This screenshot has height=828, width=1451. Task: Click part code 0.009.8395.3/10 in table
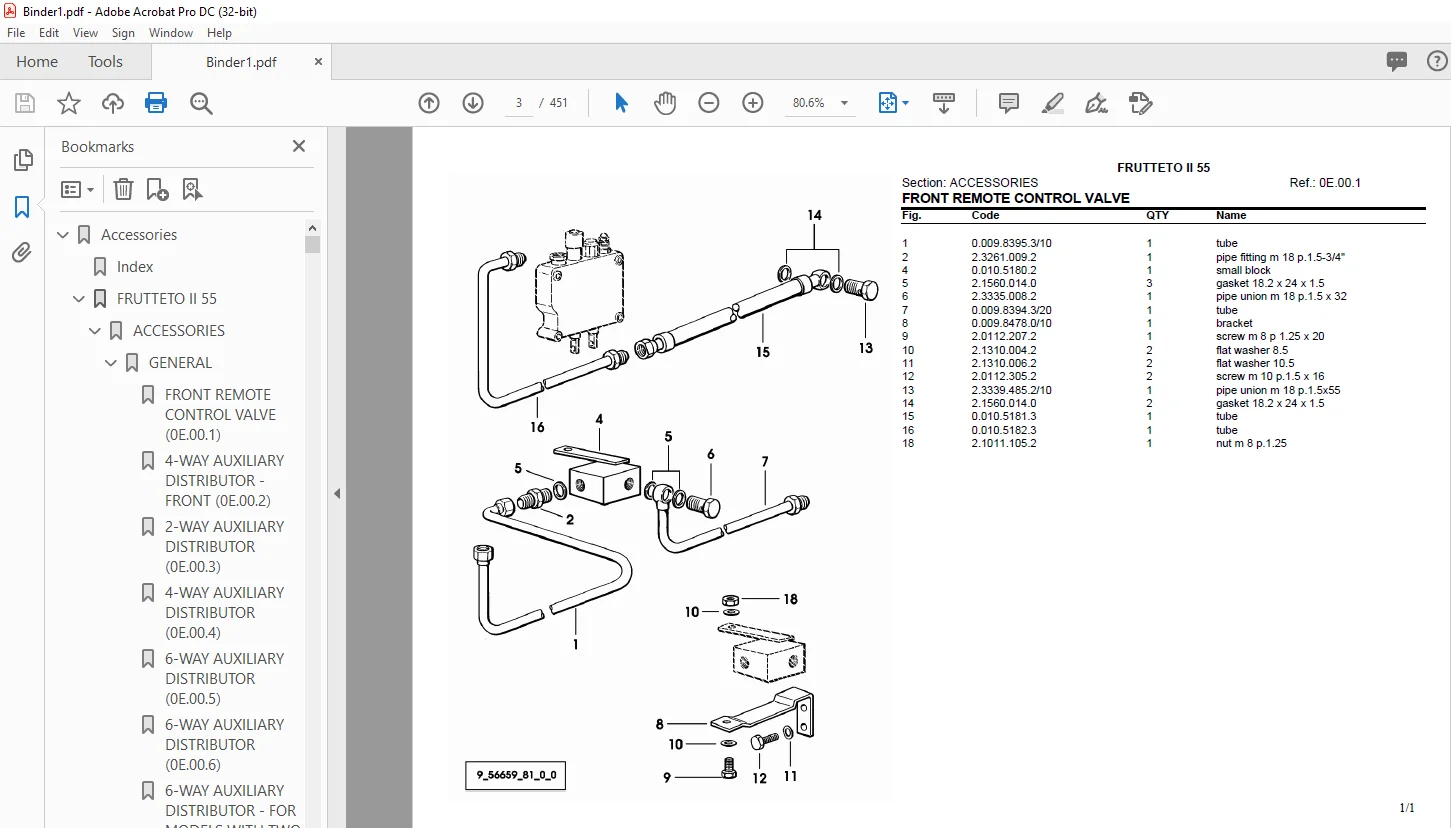click(x=1011, y=244)
